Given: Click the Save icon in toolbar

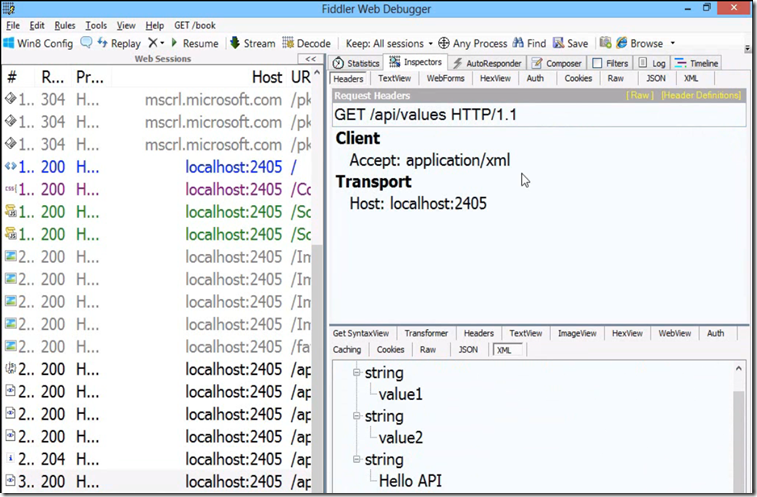Looking at the screenshot, I should [559, 43].
